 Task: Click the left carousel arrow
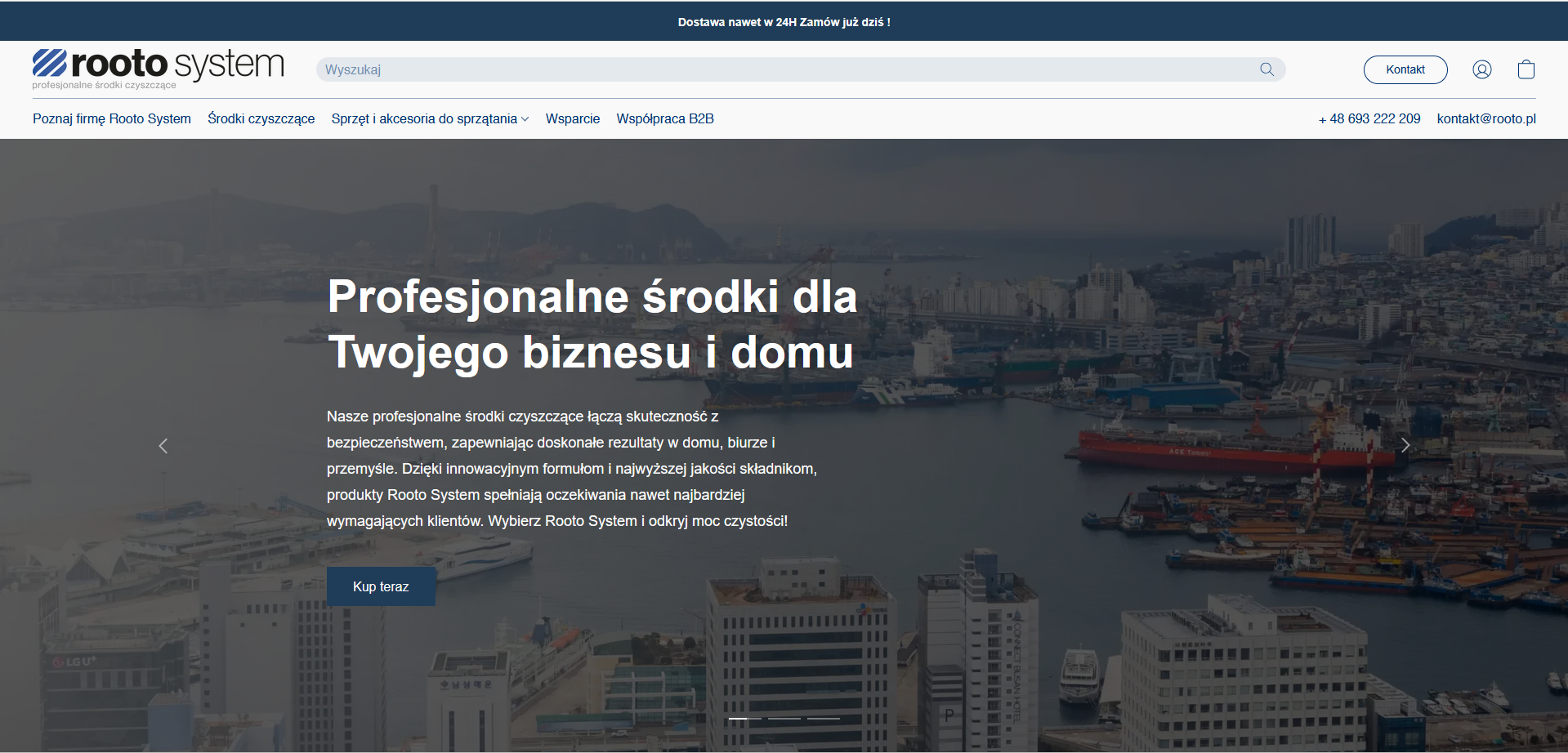(163, 446)
